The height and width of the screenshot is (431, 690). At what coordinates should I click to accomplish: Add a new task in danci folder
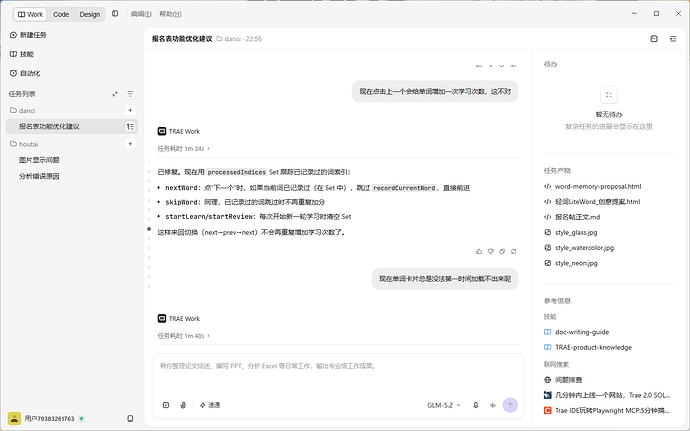130,110
